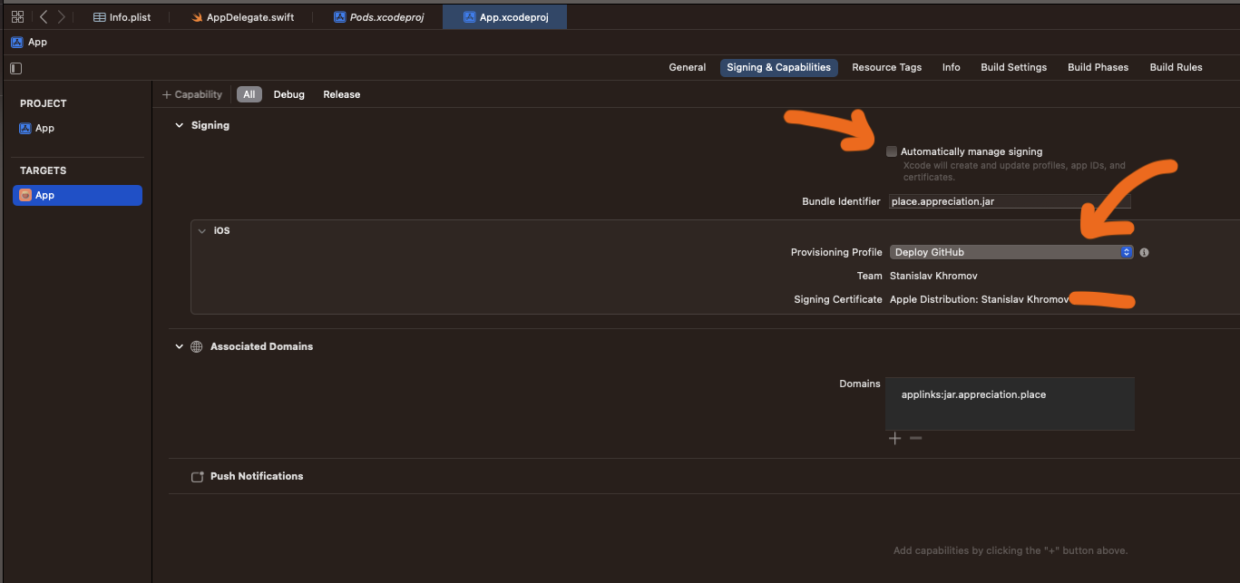
Task: Enable Automatically manage signing checkbox
Action: point(891,152)
